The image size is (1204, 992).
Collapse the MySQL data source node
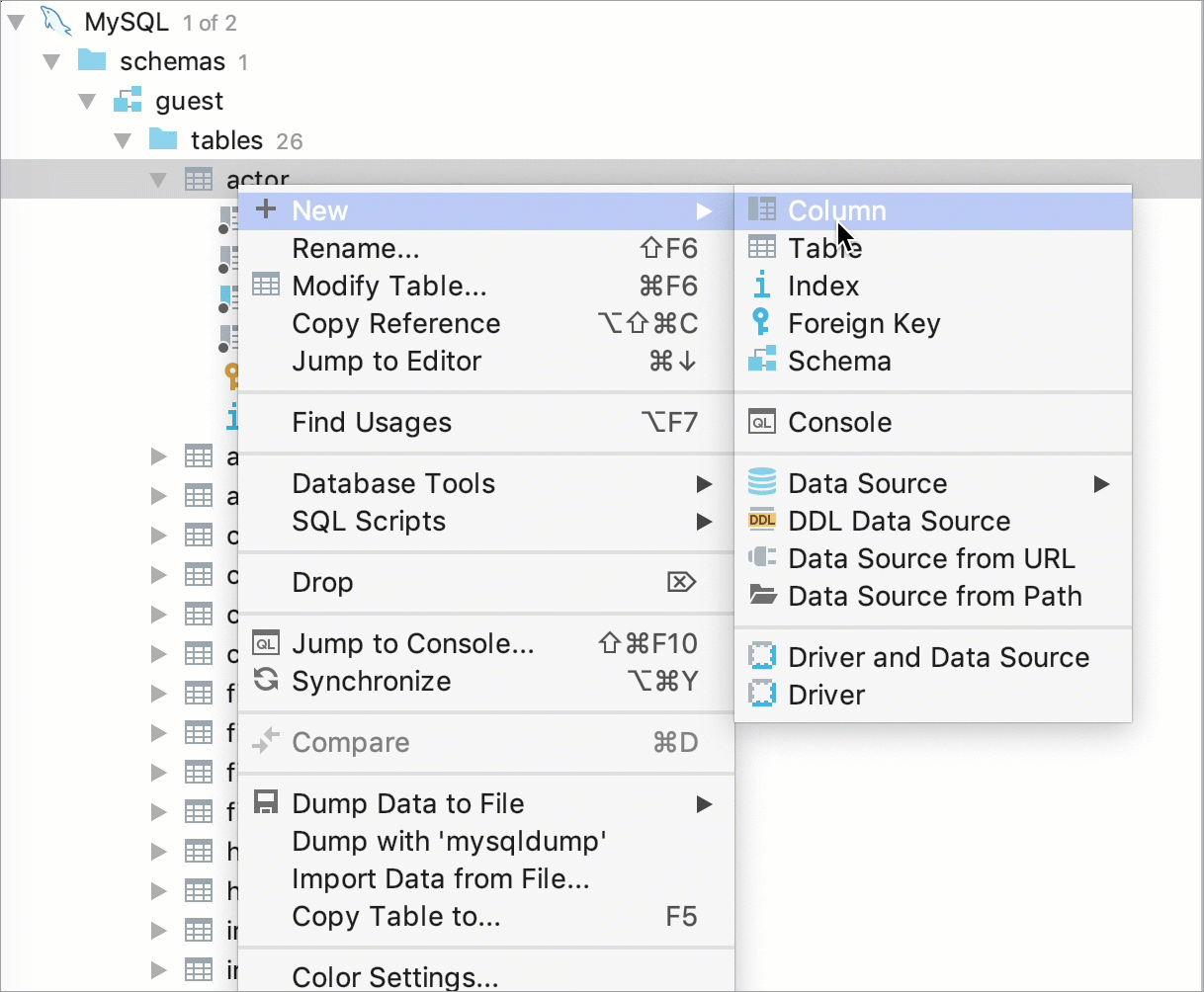pos(15,22)
